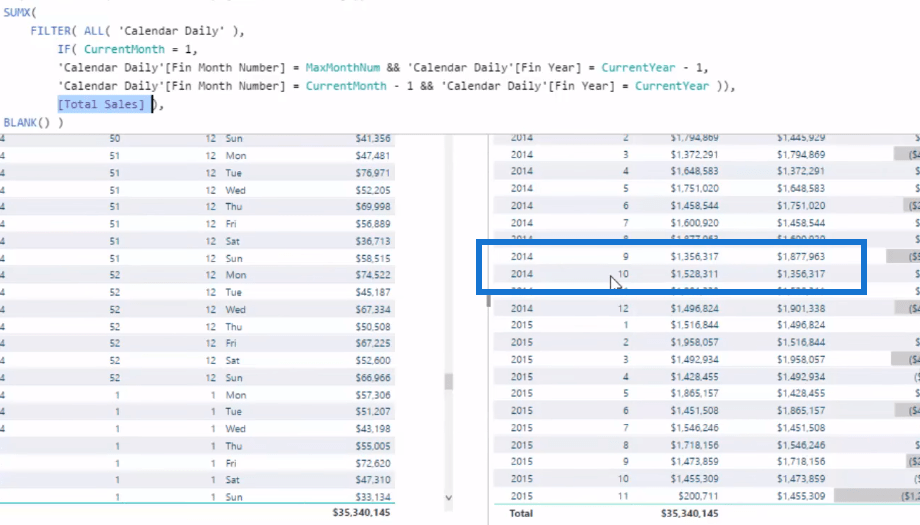The image size is (920, 525).
Task: Select $1,718,156 in the 2015 month 8 row
Action: pyautogui.click(x=695, y=445)
